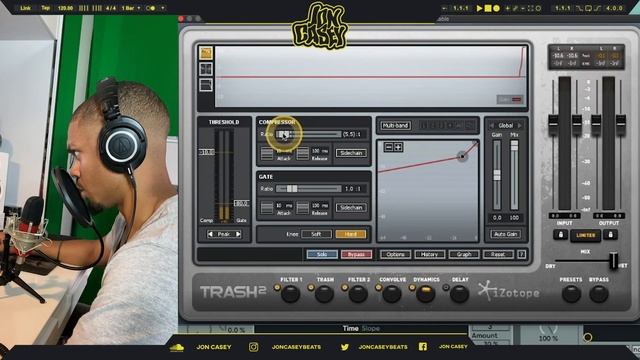Toggle the Filter 1 power LED
The image size is (640, 360).
coord(277,288)
